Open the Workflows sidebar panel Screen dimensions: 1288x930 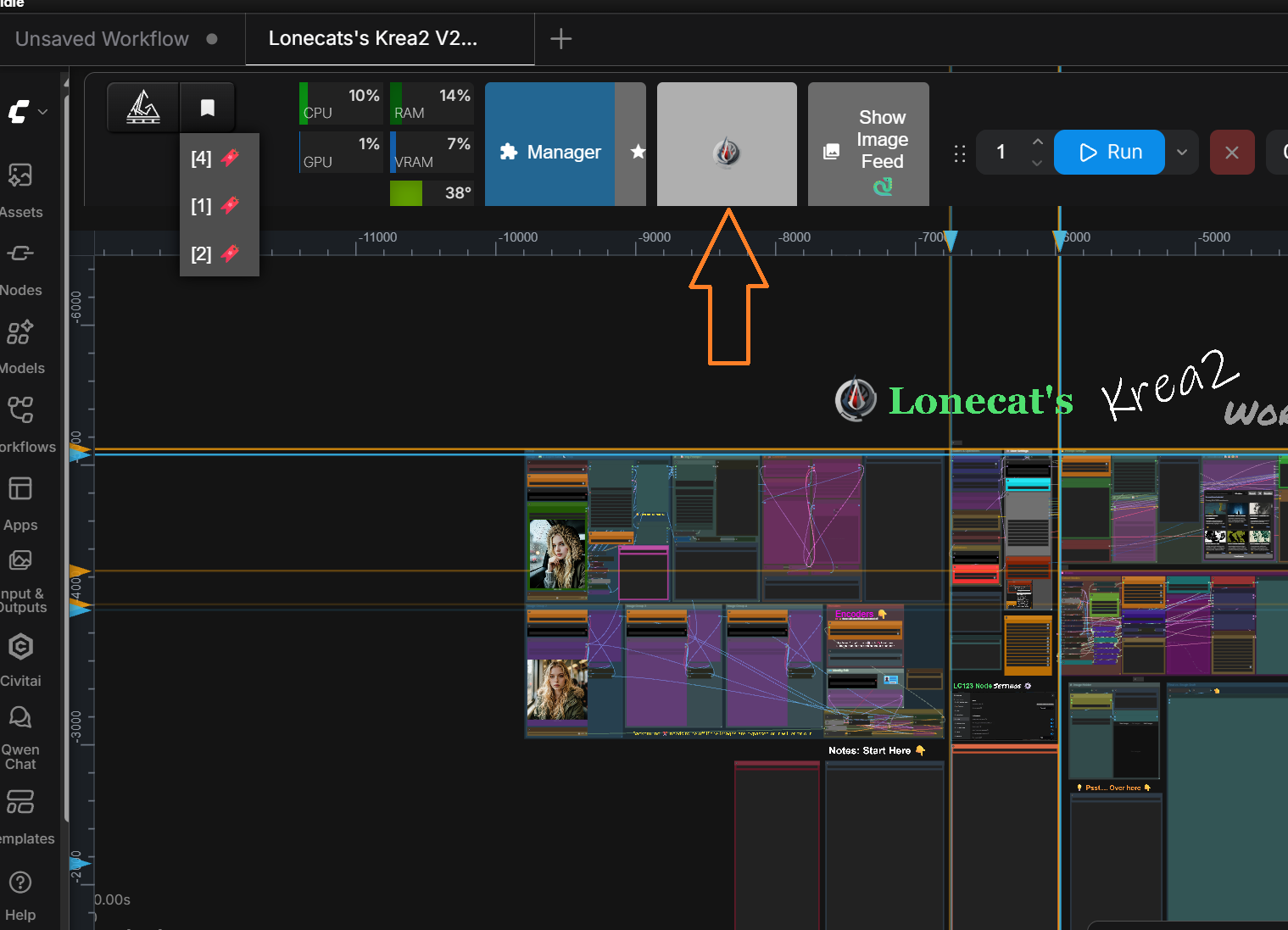click(x=21, y=425)
